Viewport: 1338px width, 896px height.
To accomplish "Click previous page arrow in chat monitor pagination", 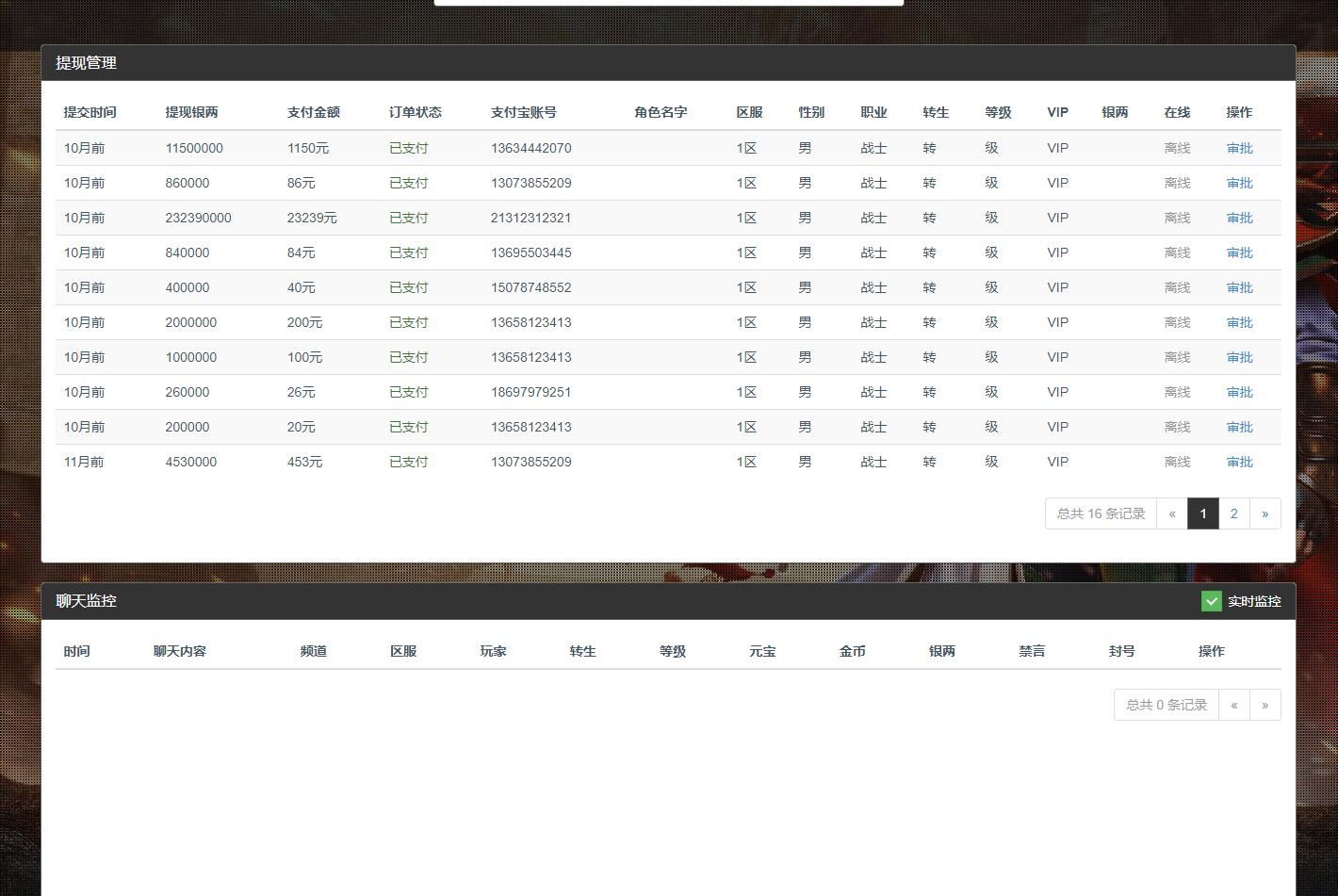I will [x=1233, y=705].
